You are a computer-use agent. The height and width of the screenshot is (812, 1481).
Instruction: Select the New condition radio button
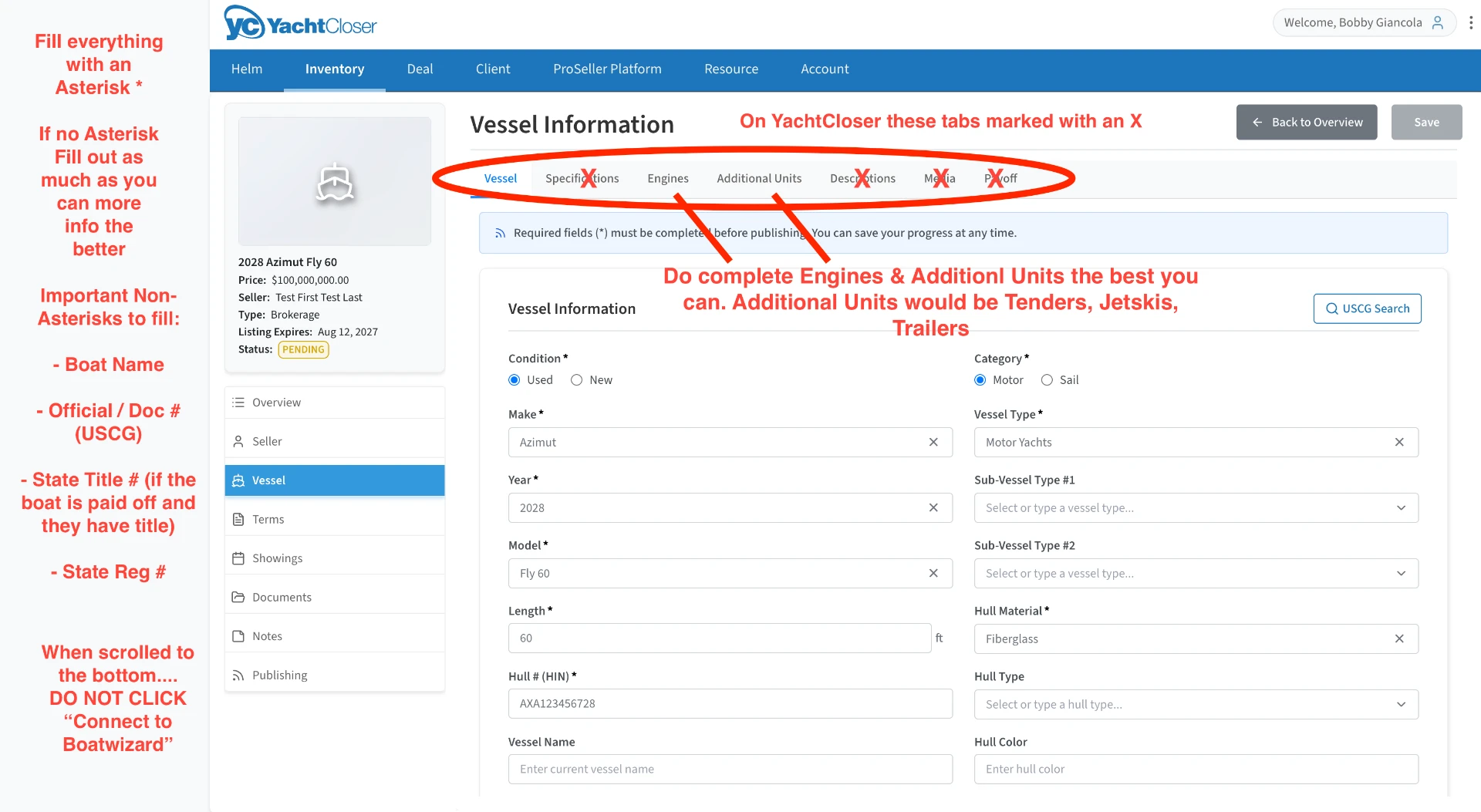click(576, 380)
